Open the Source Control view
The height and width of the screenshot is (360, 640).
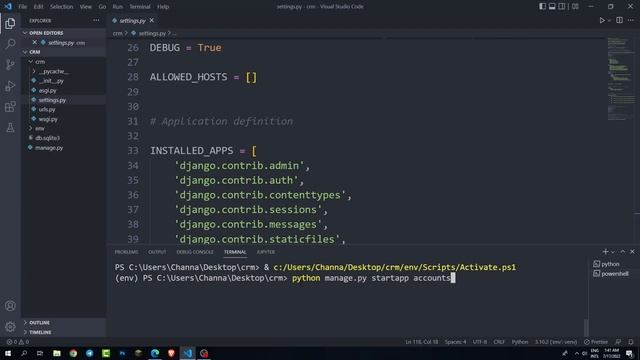pyautogui.click(x=10, y=64)
